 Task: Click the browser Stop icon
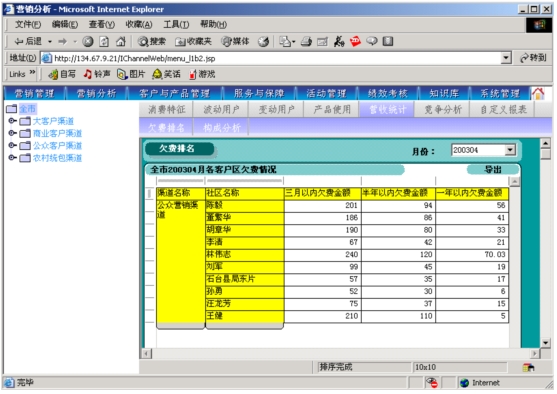88,42
